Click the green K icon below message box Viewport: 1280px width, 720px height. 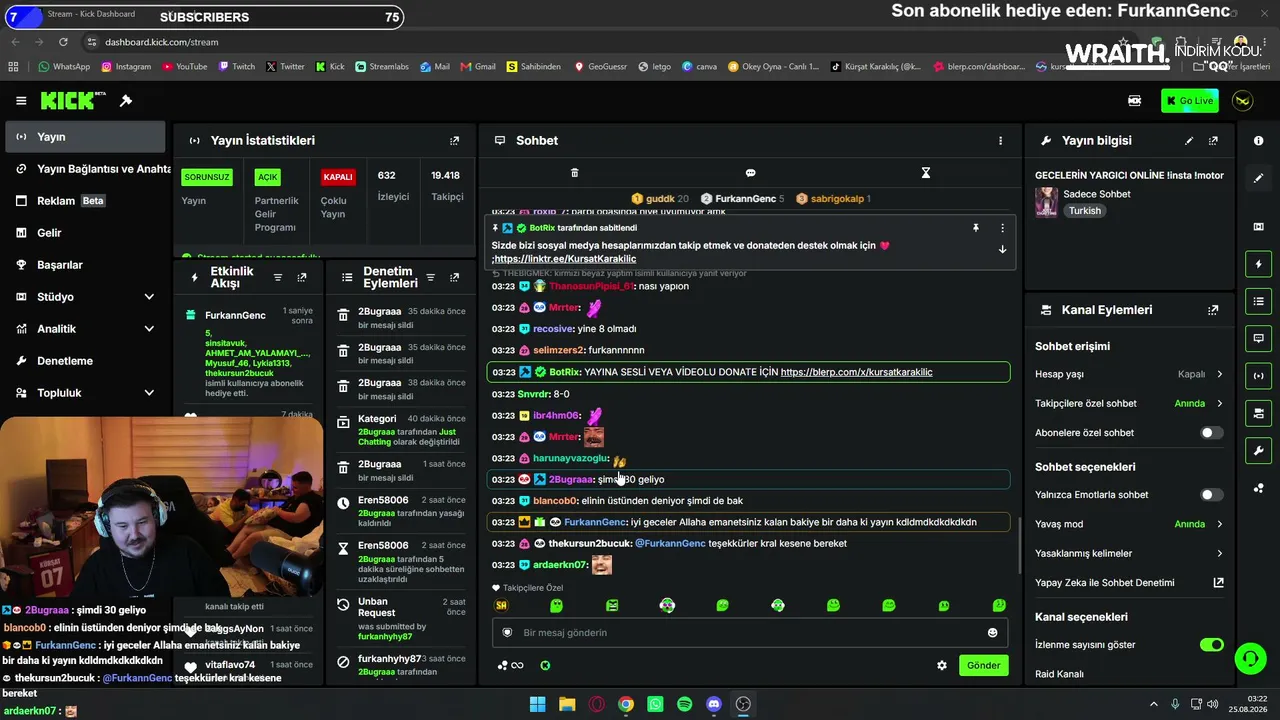[545, 665]
